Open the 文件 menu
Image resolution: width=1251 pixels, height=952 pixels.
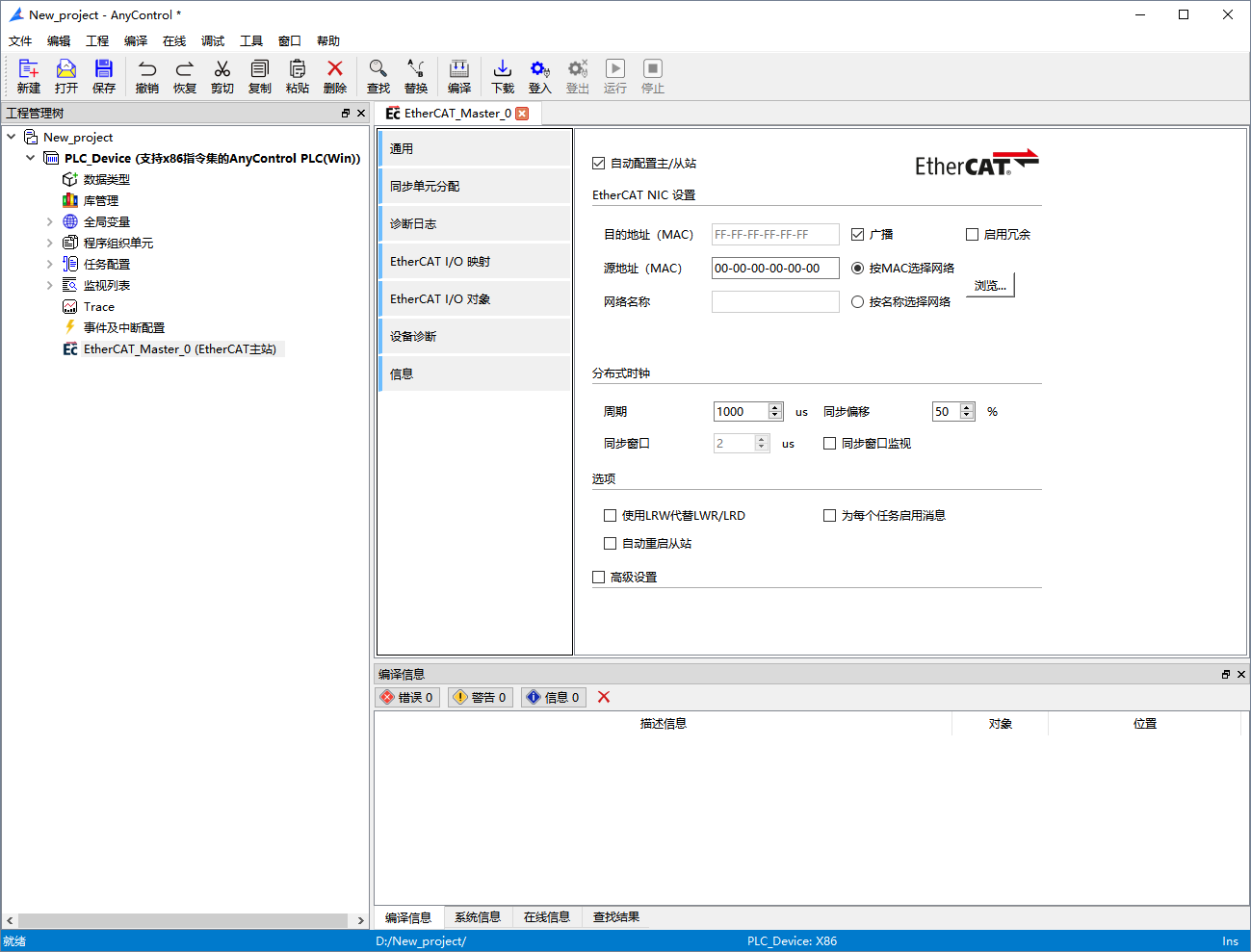point(20,41)
